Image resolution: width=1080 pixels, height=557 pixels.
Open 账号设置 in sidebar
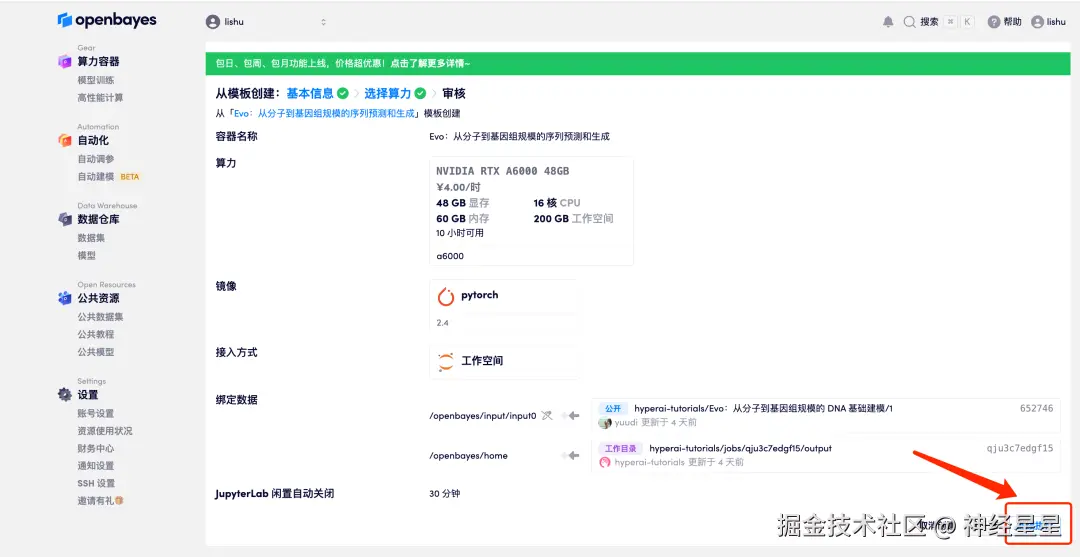[96, 414]
